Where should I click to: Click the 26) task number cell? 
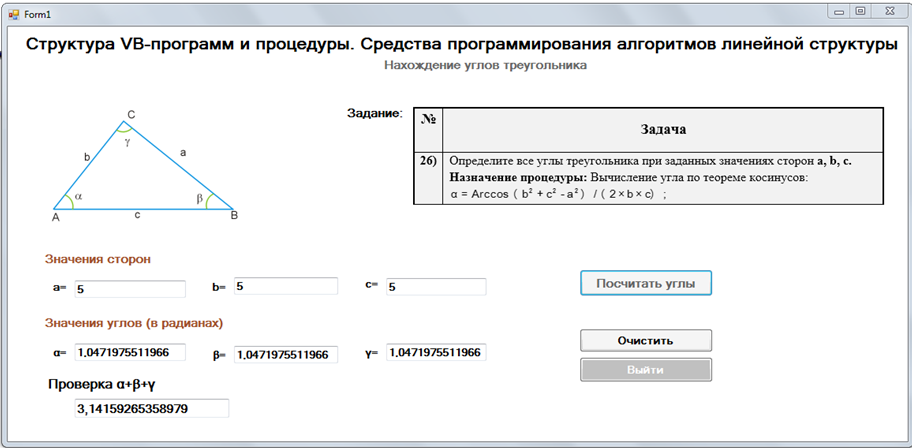[428, 160]
